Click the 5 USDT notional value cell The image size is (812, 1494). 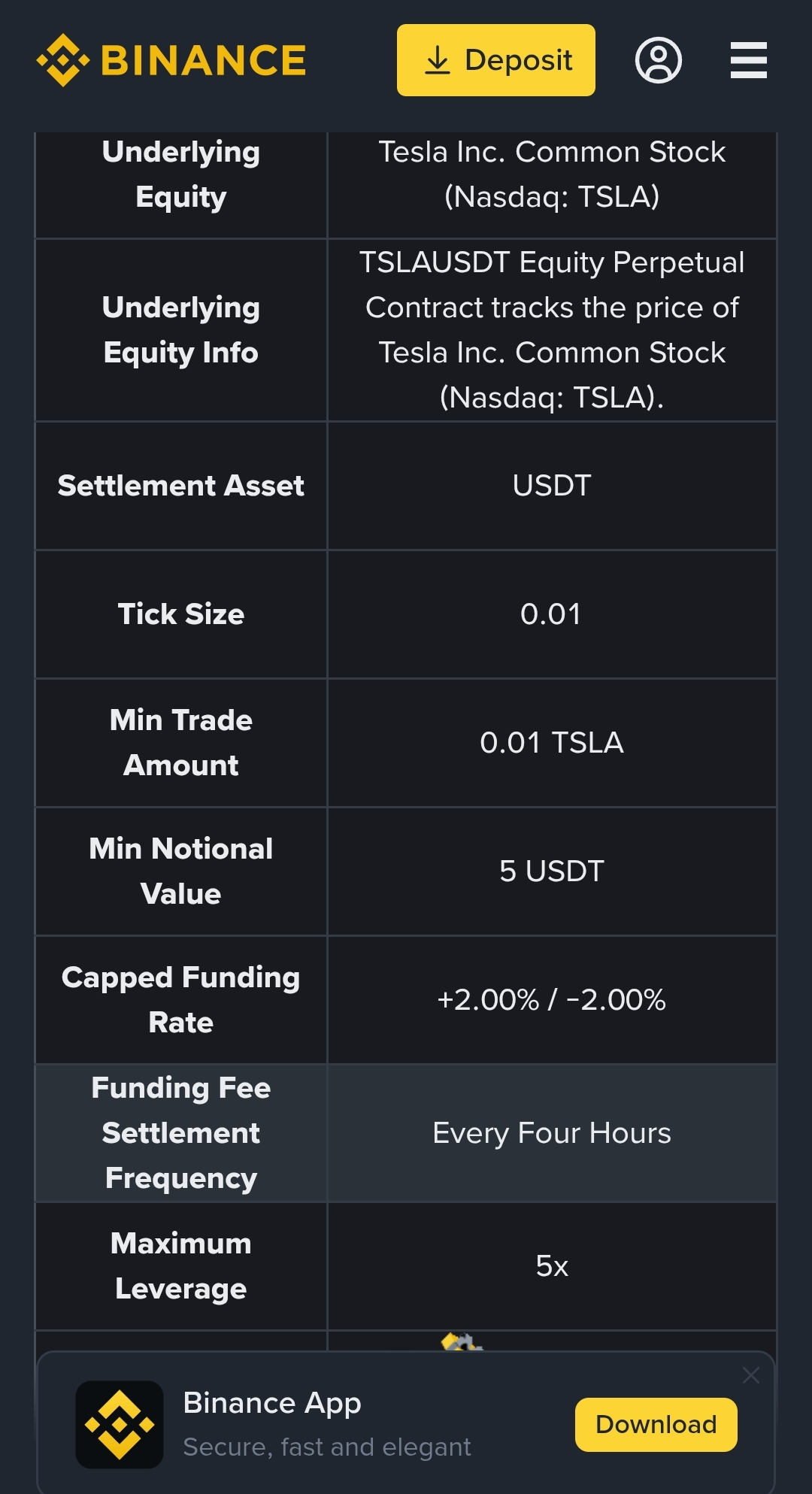tap(551, 871)
